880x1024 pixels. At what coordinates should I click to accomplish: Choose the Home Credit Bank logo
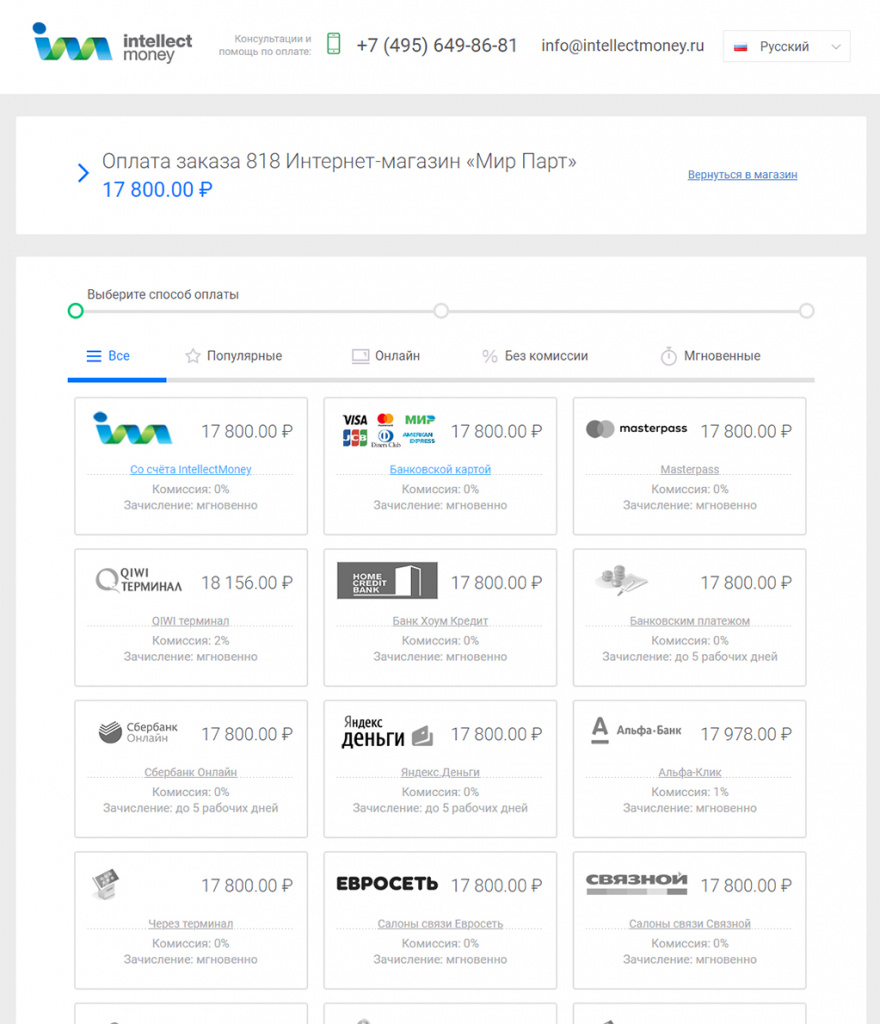pos(387,580)
